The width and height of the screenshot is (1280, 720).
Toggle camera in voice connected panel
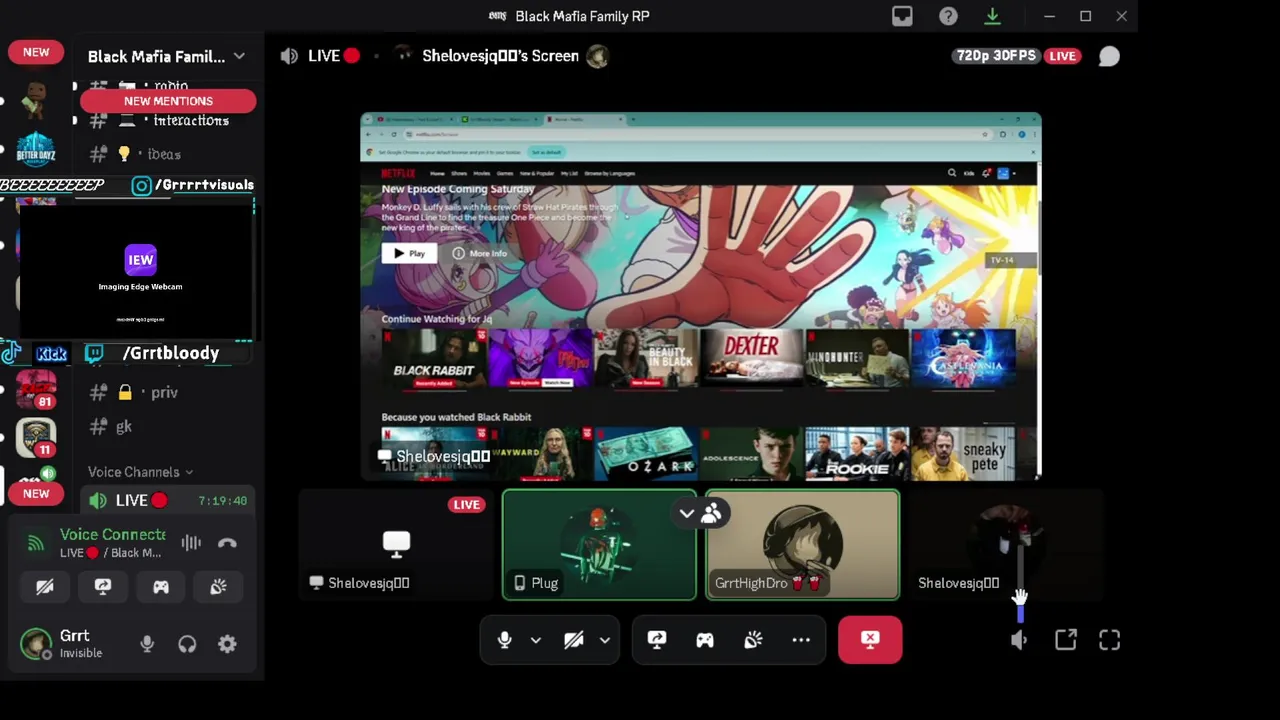tap(45, 587)
